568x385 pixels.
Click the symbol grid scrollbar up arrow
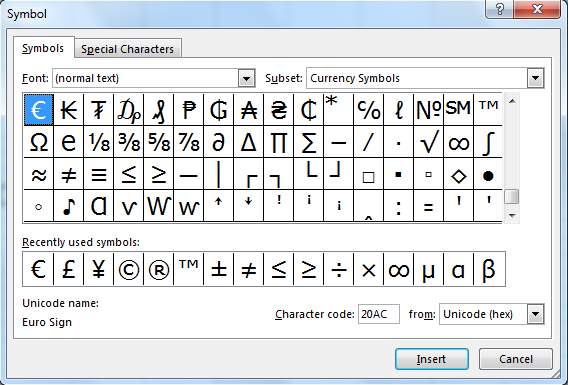coord(512,101)
